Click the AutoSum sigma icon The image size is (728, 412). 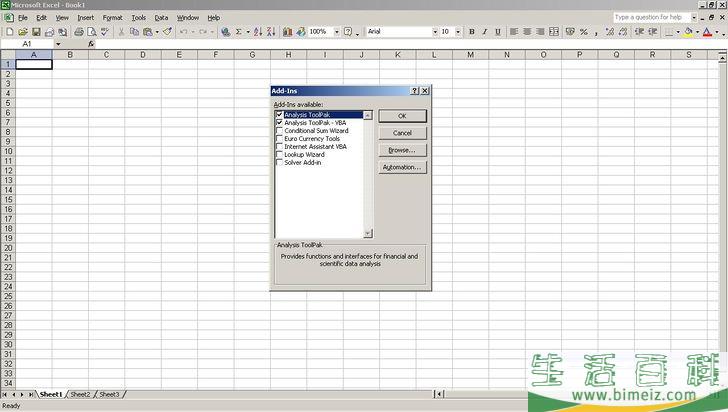click(239, 32)
